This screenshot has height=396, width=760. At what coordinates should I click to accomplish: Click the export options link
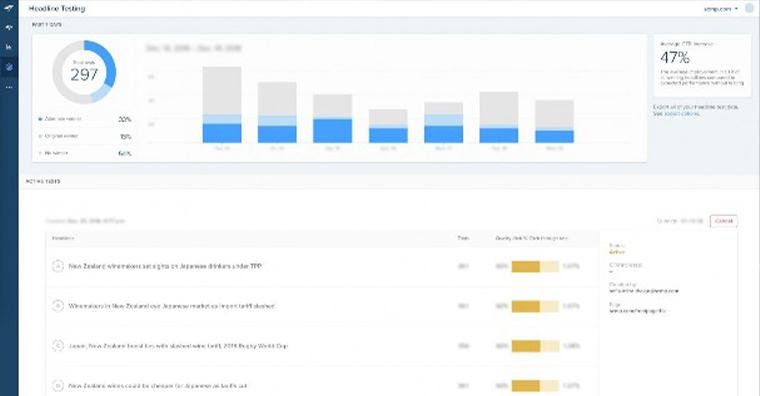click(x=681, y=113)
